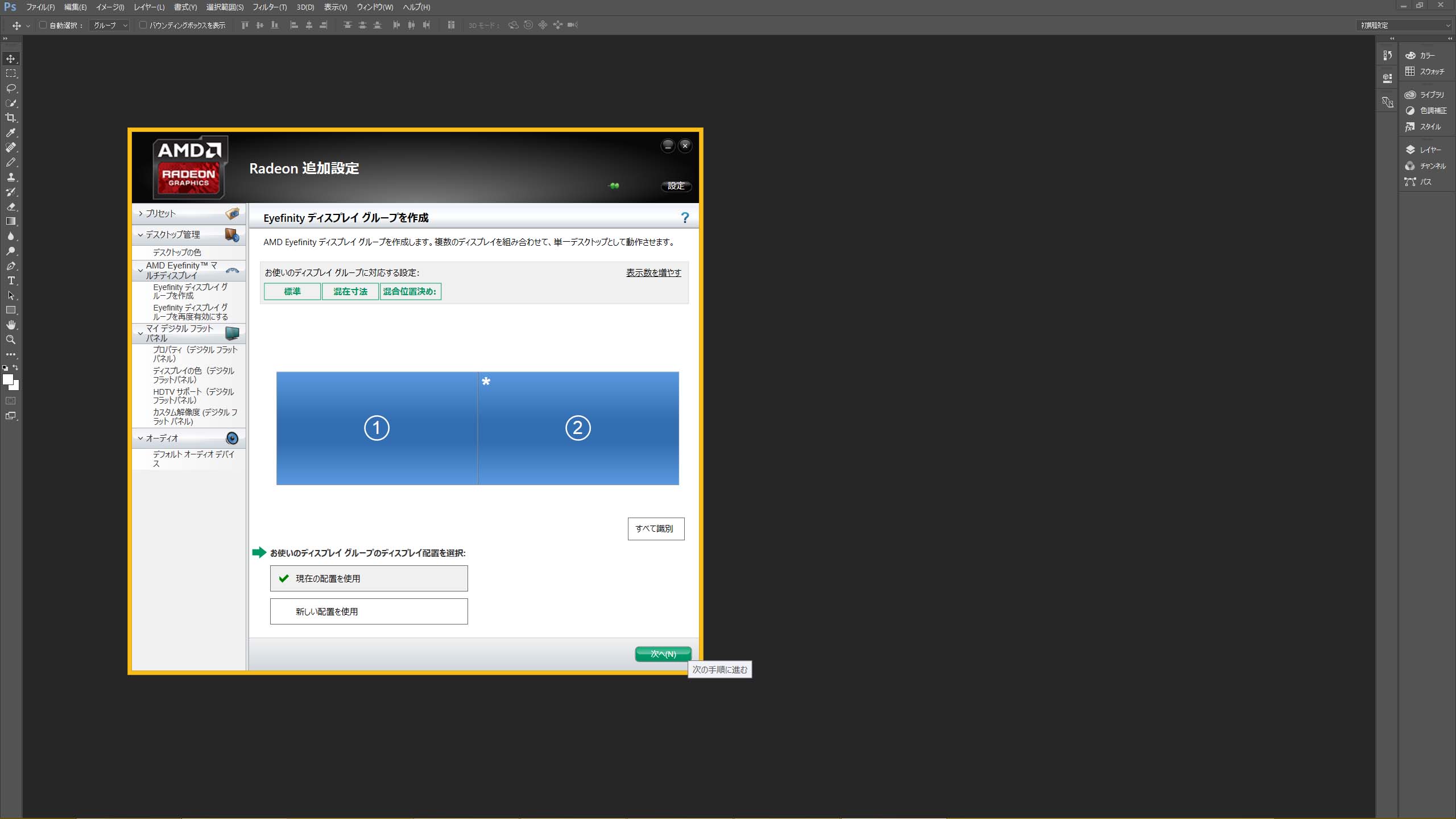Open the screen mode switcher icon

tap(11, 416)
